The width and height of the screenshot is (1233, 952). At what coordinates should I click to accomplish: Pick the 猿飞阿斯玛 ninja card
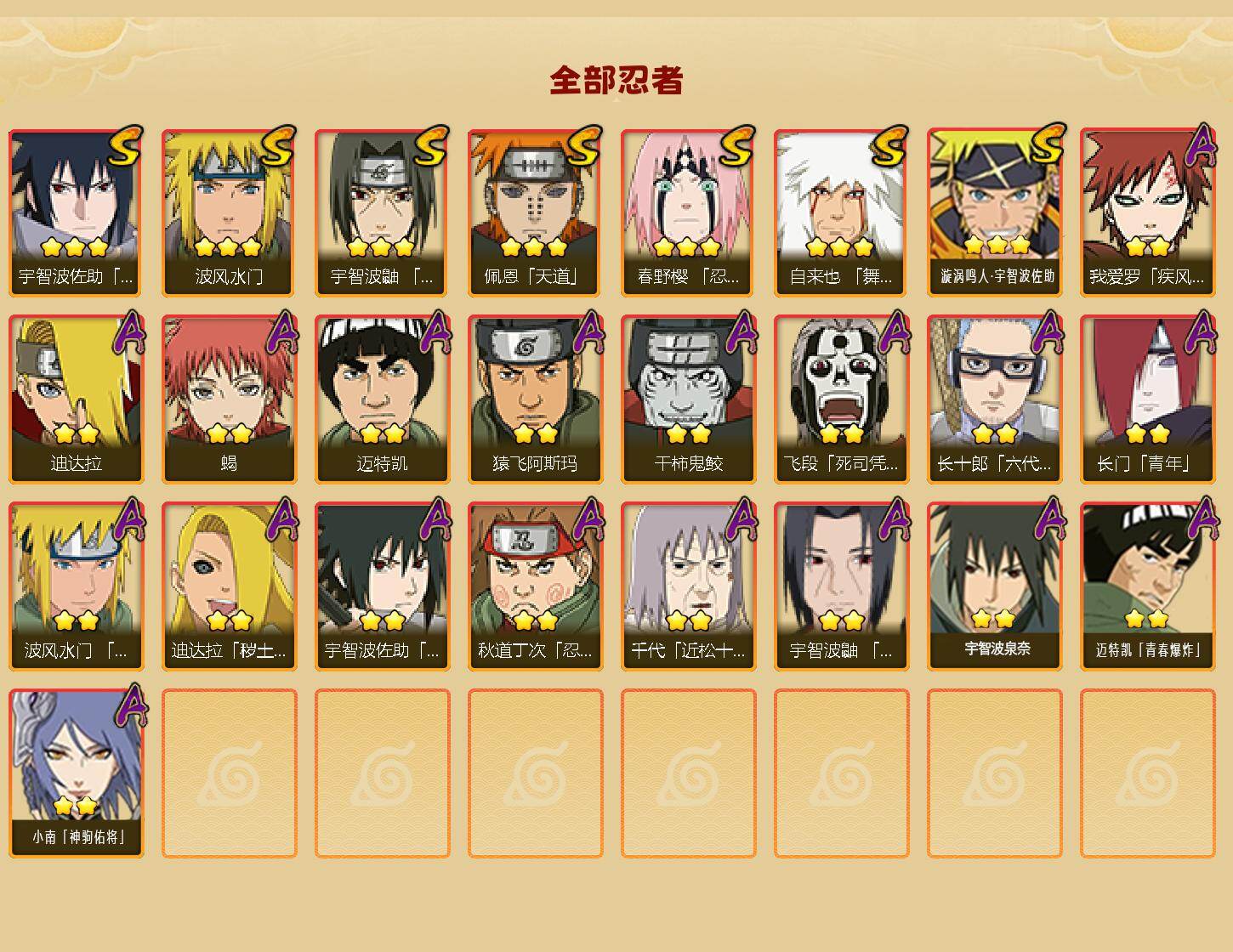tap(535, 399)
